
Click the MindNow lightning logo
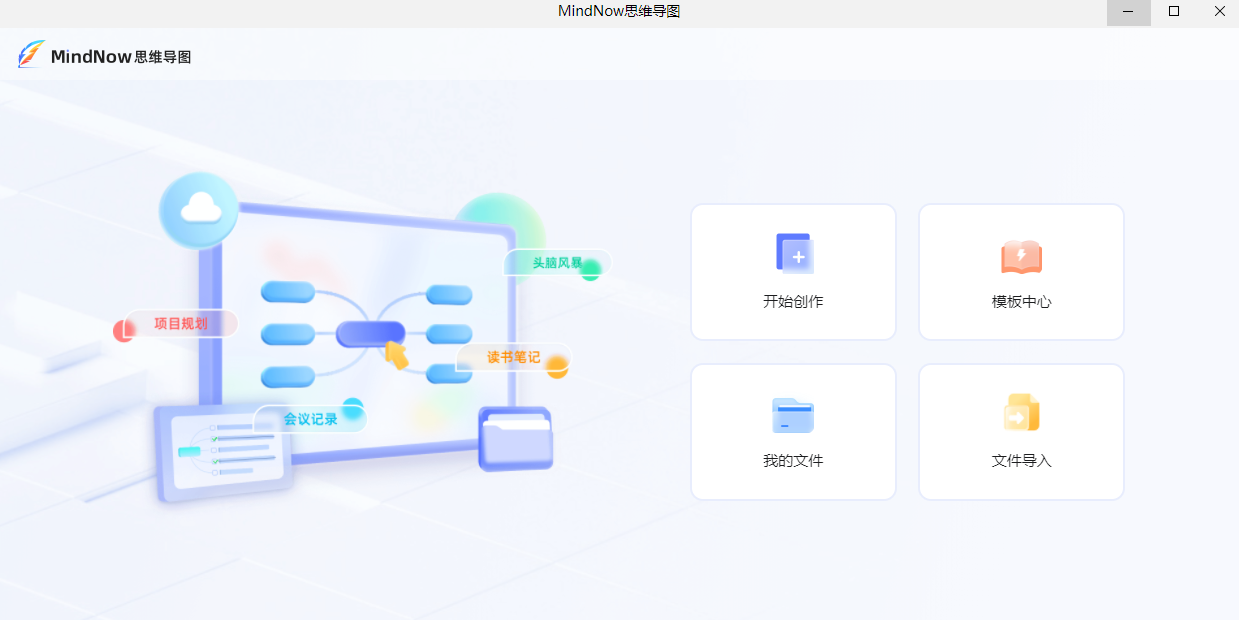click(x=31, y=55)
